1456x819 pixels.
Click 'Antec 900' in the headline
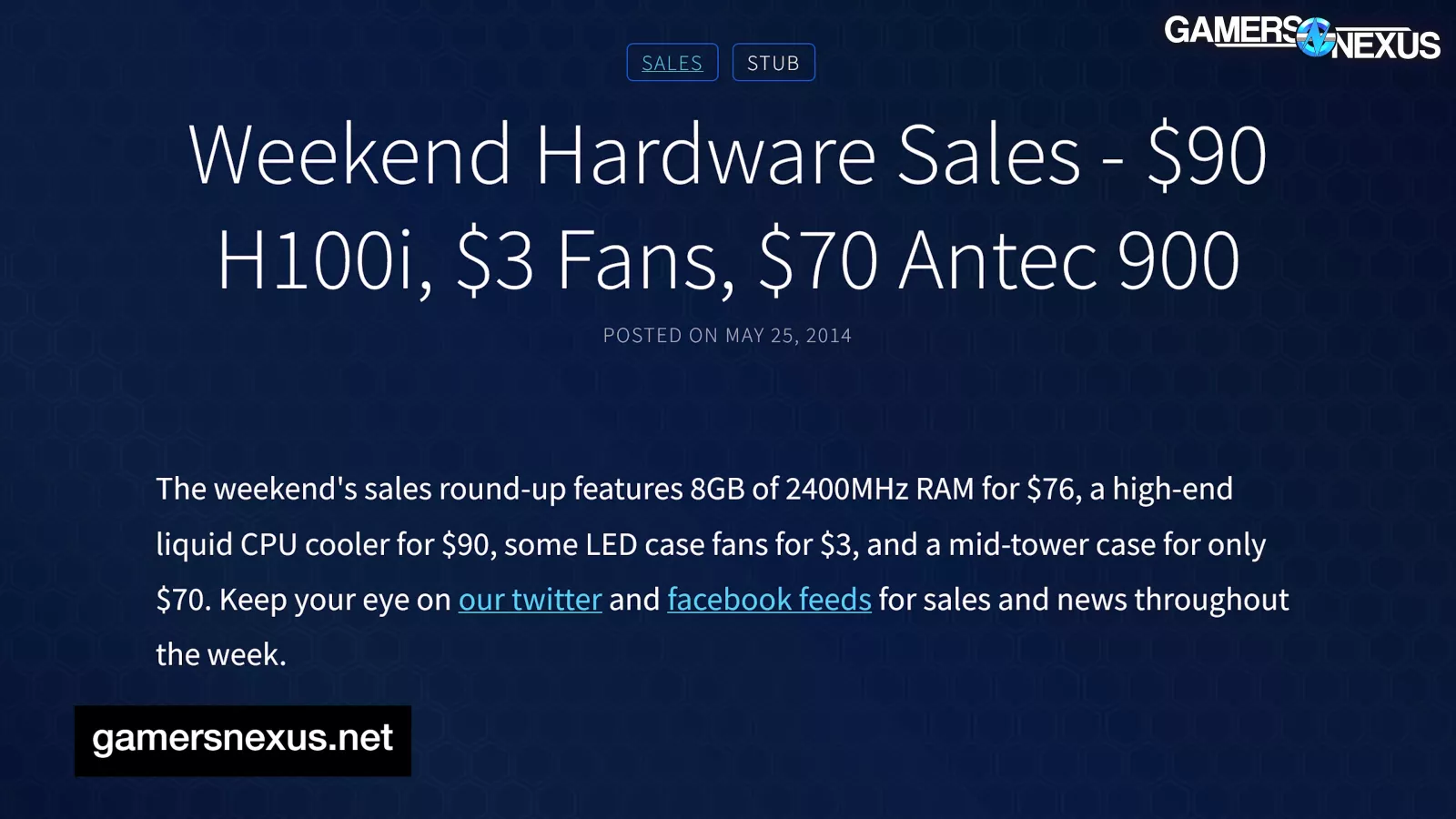[x=1069, y=261]
